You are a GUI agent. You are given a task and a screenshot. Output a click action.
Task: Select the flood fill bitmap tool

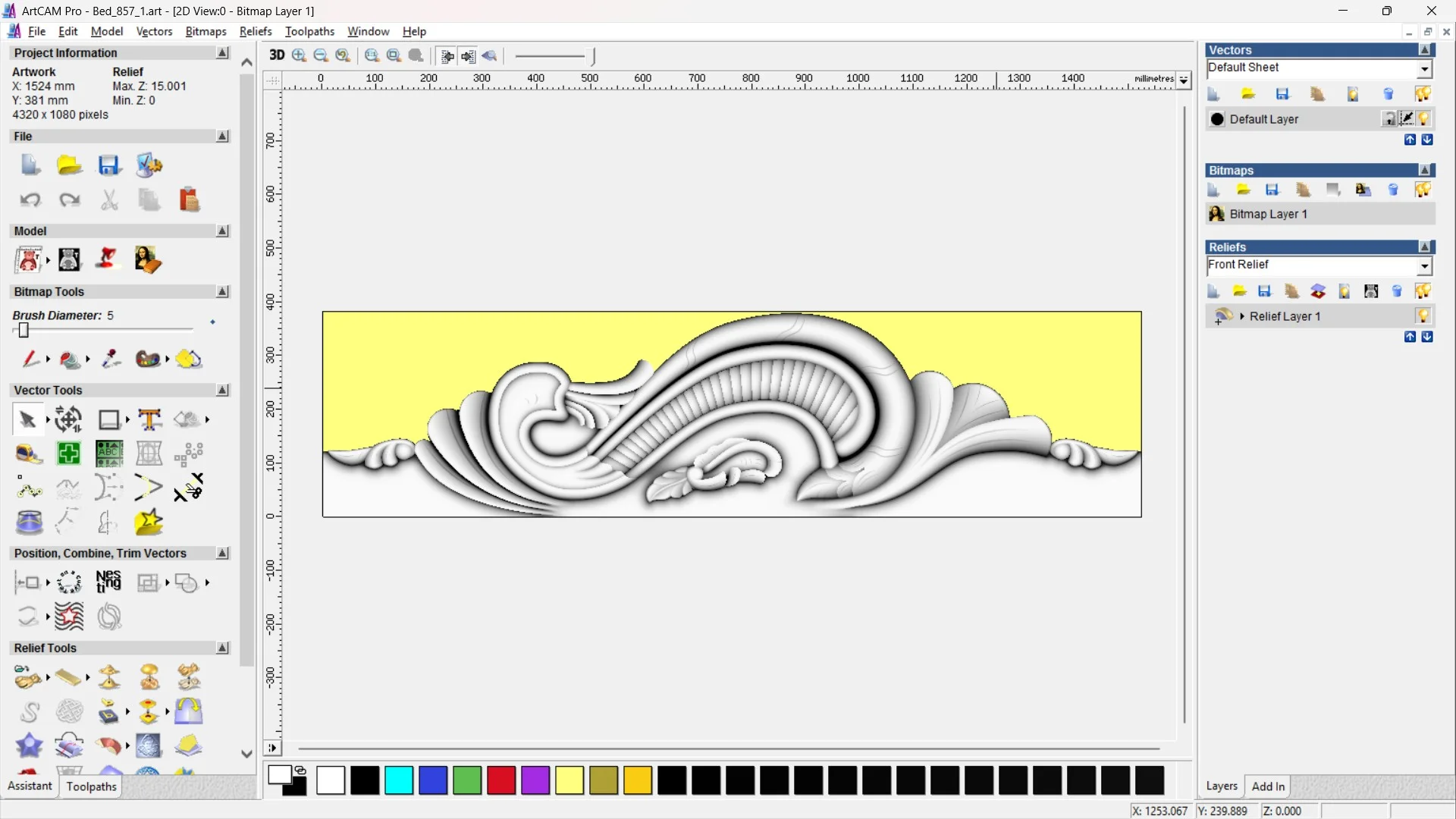pos(70,359)
